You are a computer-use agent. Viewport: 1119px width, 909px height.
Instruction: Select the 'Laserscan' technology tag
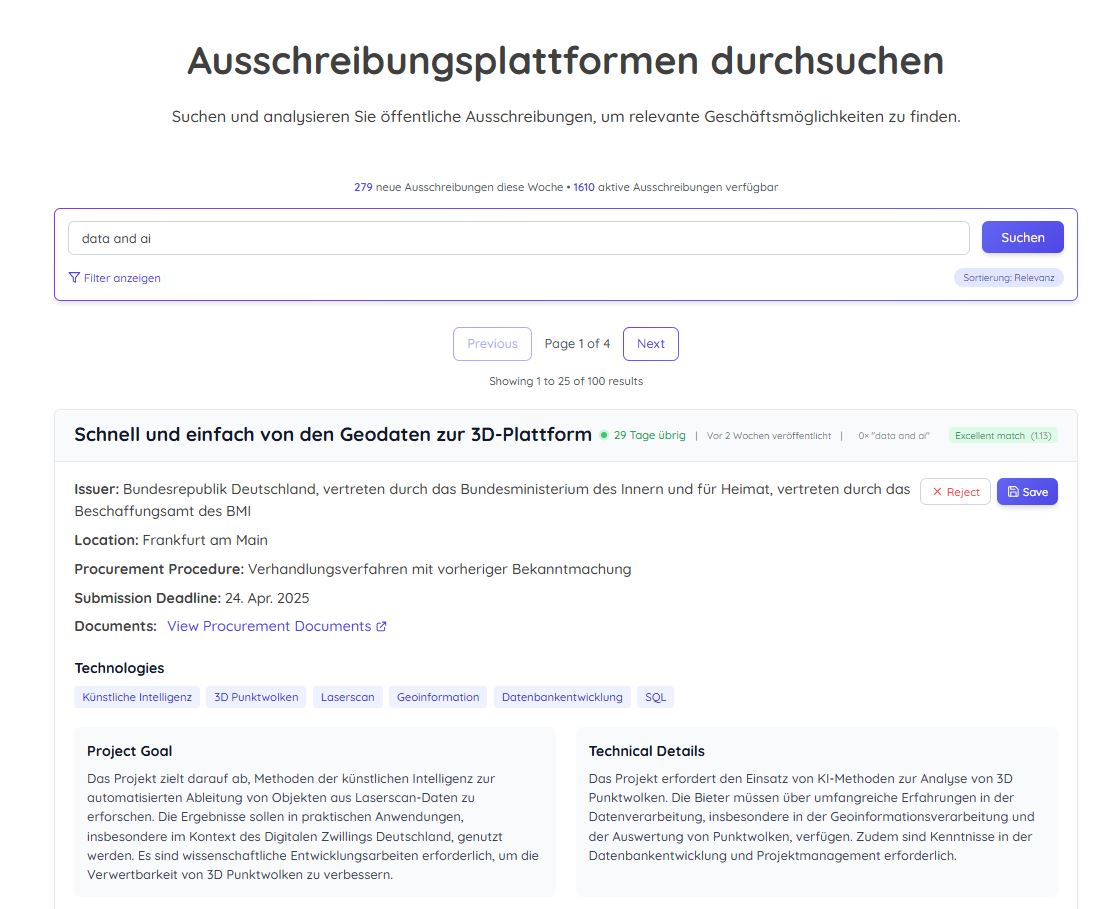click(348, 697)
